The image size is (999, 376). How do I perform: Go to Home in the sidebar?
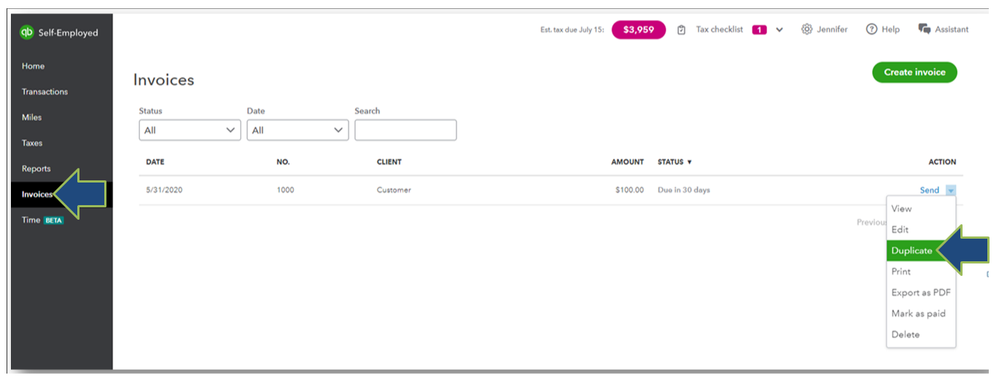coord(33,66)
